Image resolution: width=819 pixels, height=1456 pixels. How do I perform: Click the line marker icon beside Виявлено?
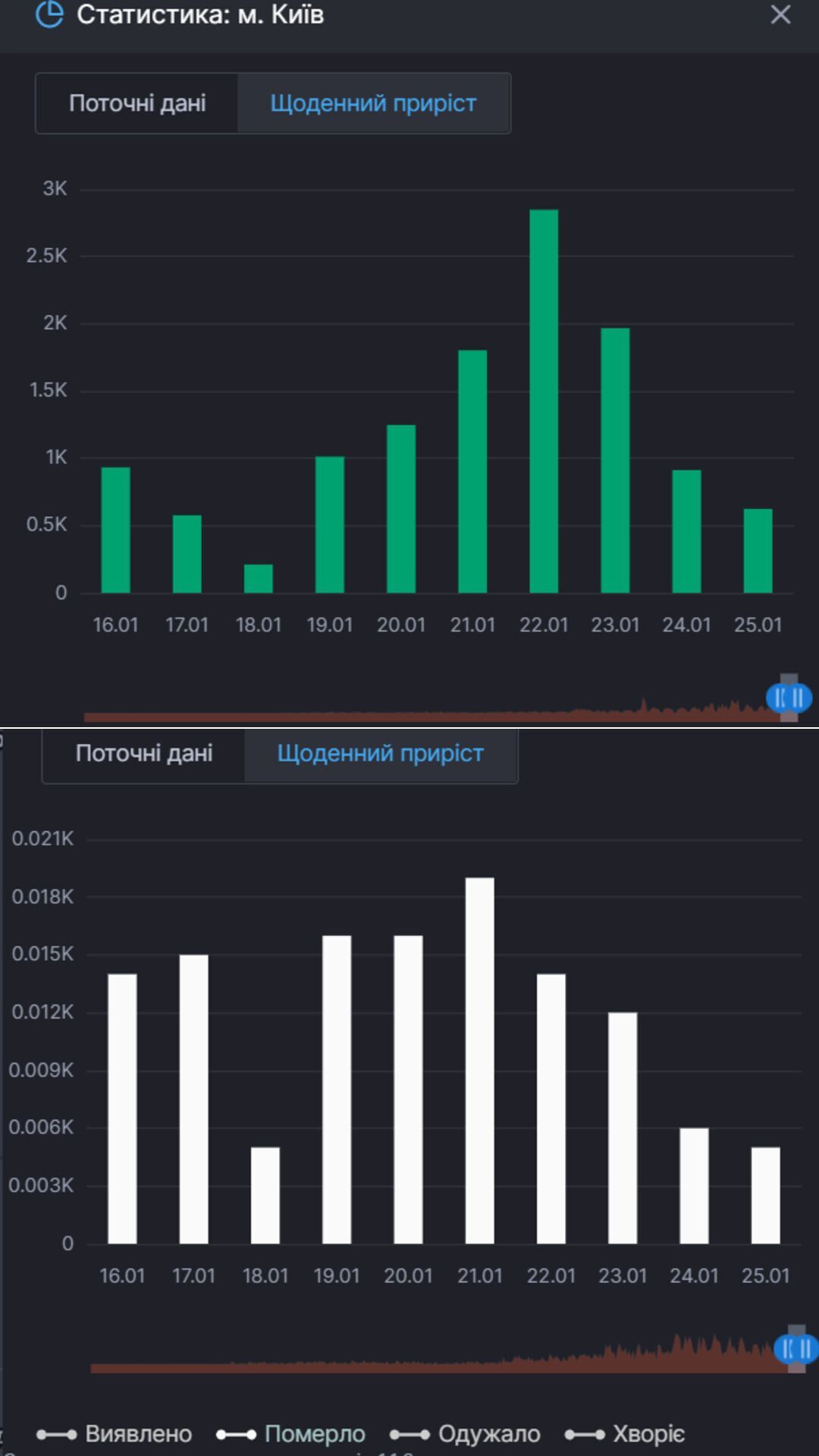[57, 1434]
